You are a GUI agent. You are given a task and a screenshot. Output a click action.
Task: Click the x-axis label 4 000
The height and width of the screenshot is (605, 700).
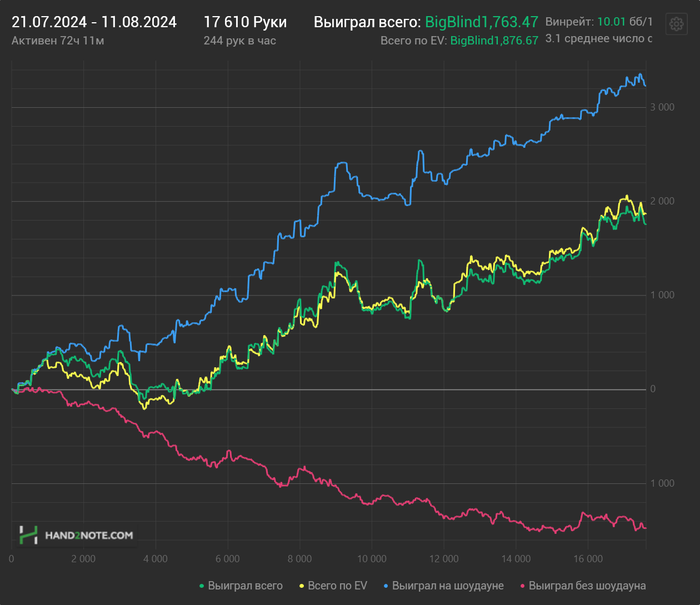(x=155, y=559)
